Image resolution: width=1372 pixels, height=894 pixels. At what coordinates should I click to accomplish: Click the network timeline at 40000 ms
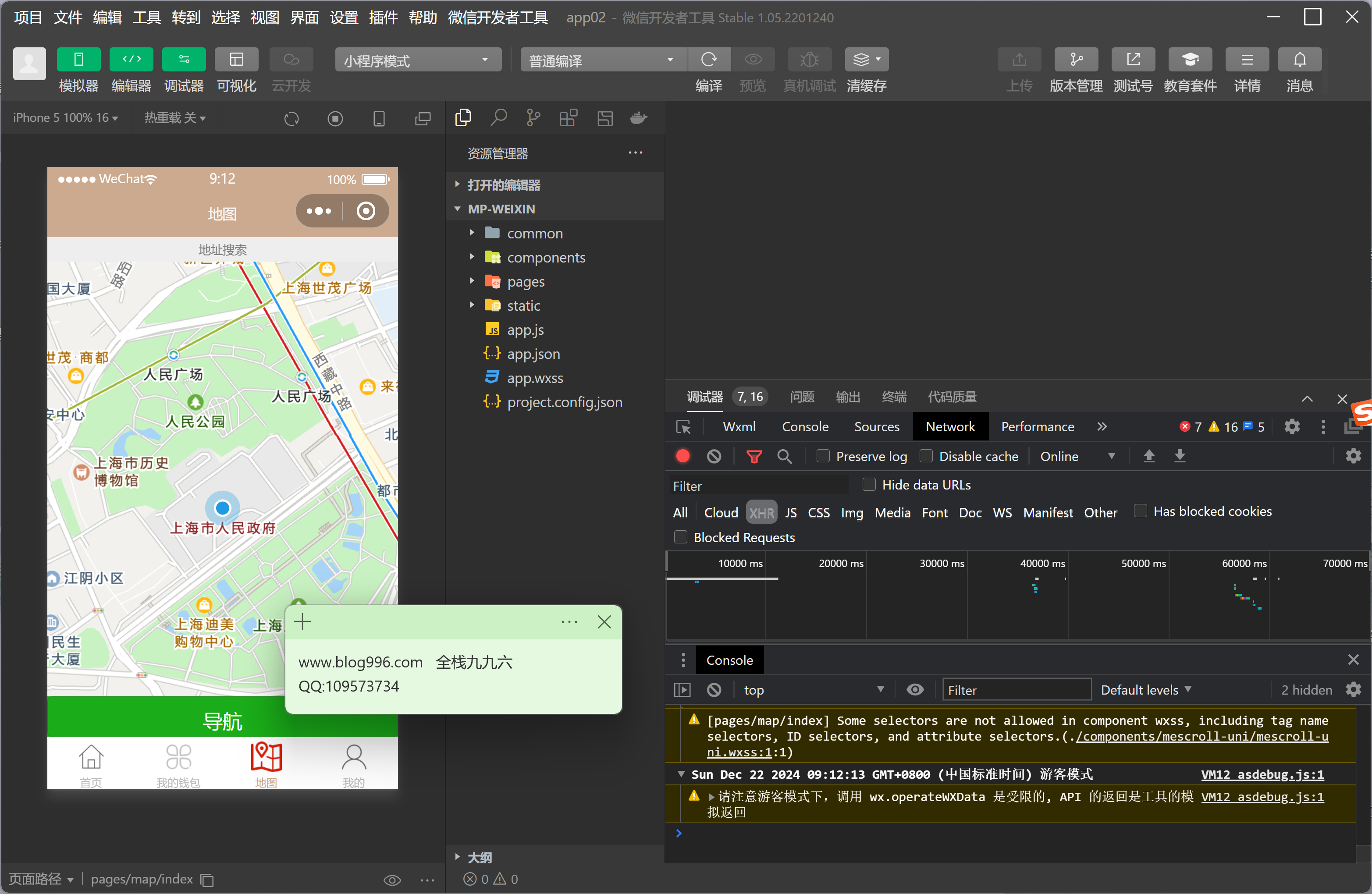(1041, 564)
